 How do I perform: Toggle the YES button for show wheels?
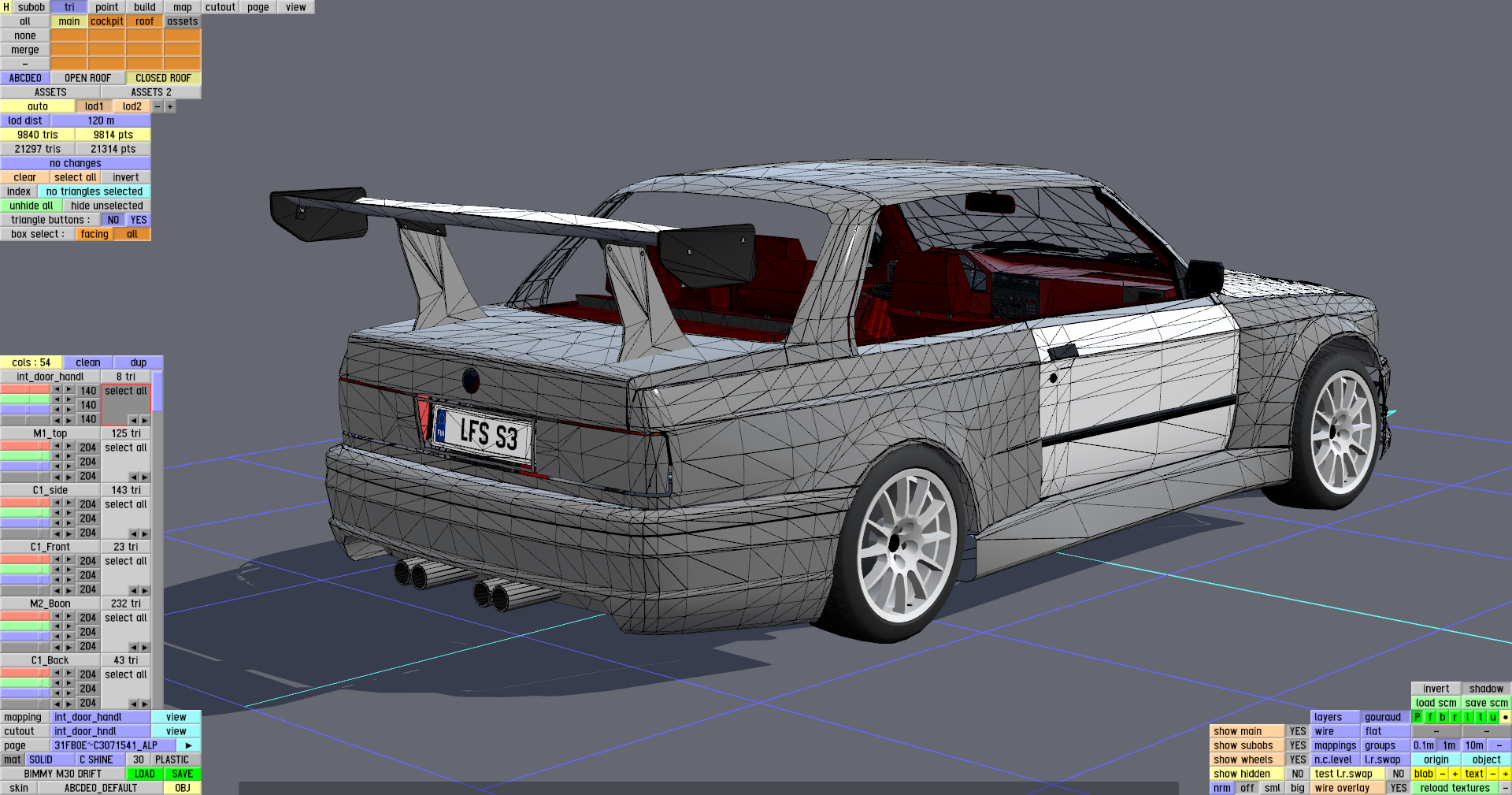[x=1298, y=760]
